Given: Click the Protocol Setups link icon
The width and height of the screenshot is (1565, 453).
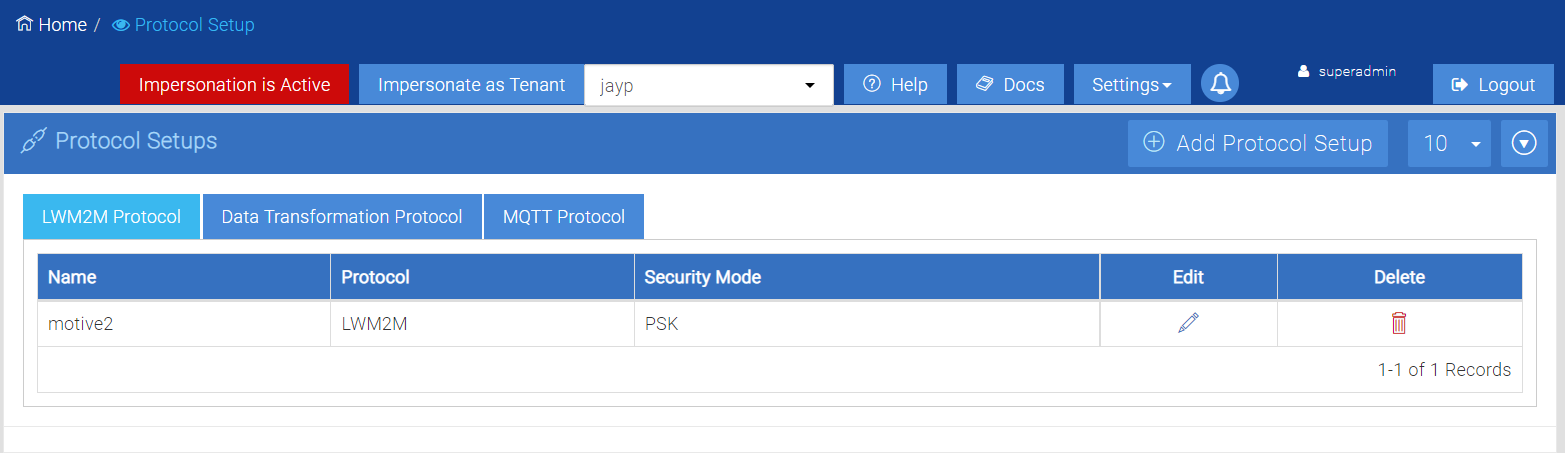Looking at the screenshot, I should click(33, 142).
